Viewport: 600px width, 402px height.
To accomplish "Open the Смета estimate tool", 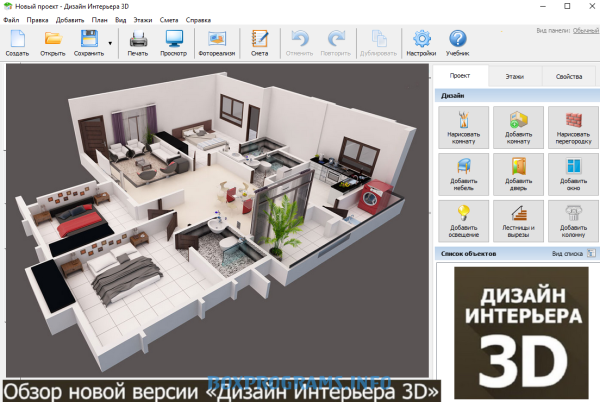I will click(259, 43).
